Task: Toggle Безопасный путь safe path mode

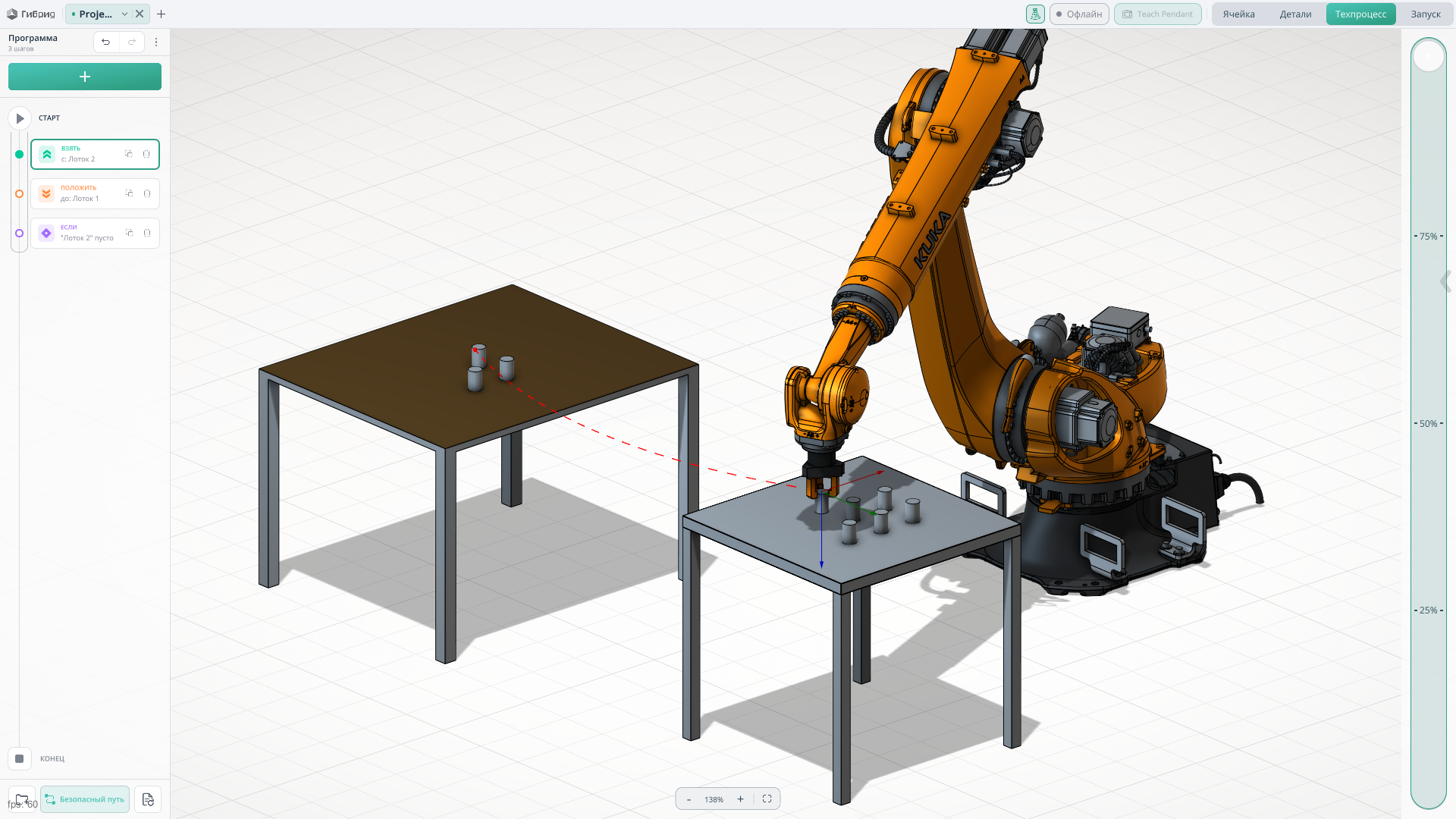Action: tap(85, 799)
